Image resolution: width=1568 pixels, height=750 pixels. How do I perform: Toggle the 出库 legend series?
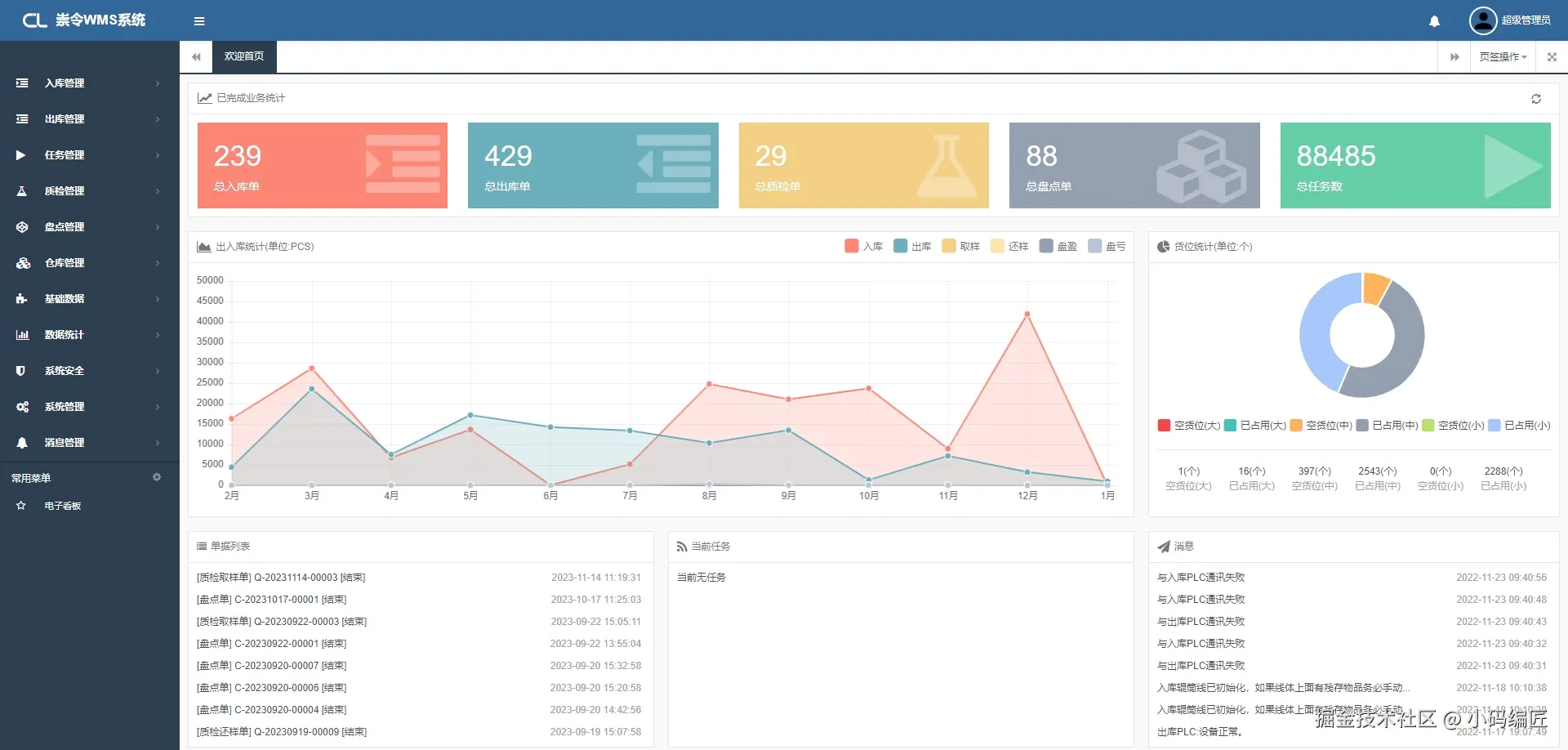pyautogui.click(x=912, y=246)
